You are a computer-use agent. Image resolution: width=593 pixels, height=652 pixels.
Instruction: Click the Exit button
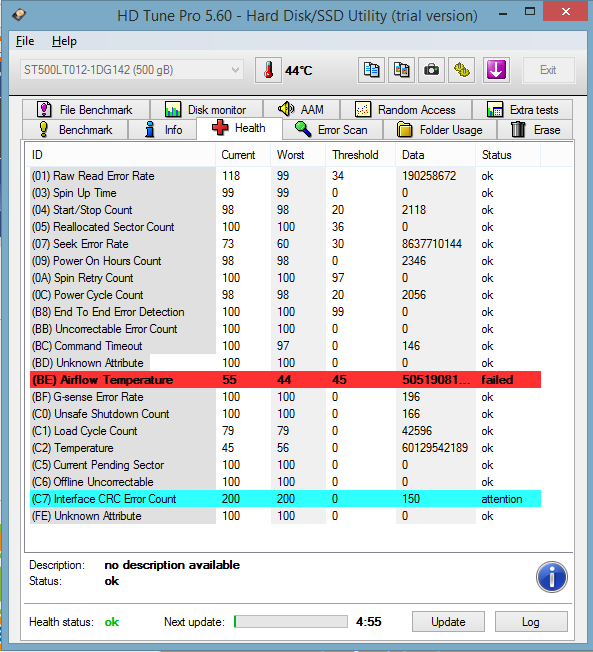[548, 70]
